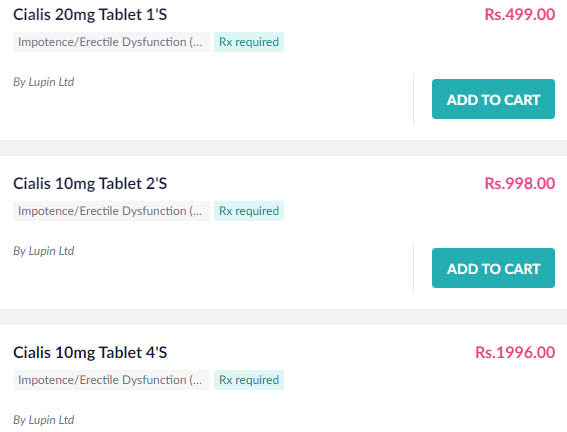567x432 pixels.
Task: Click Rs.998.00 price of Cialis 2'S
Action: [x=520, y=183]
